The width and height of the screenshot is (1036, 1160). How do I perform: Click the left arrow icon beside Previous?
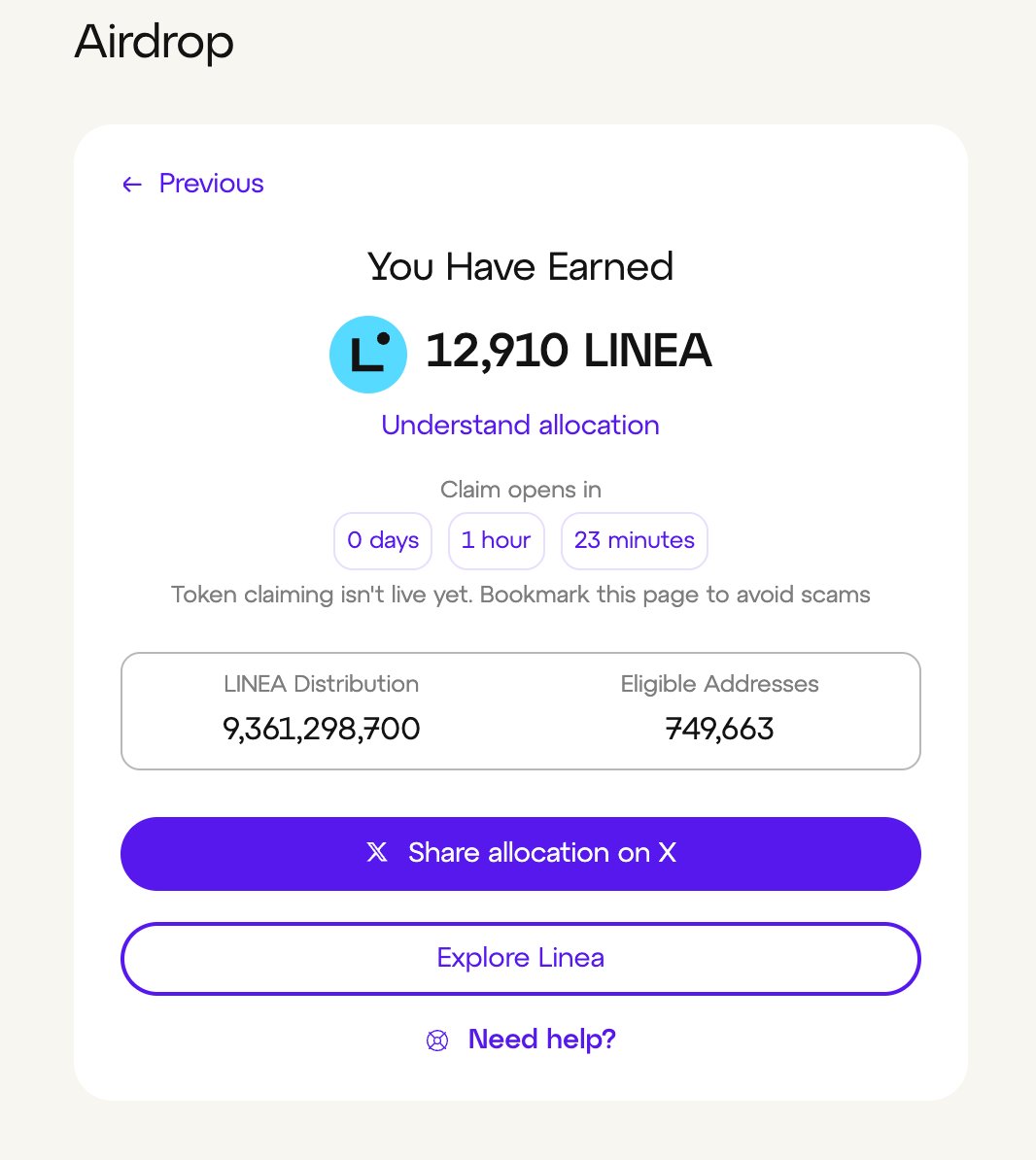click(x=132, y=185)
